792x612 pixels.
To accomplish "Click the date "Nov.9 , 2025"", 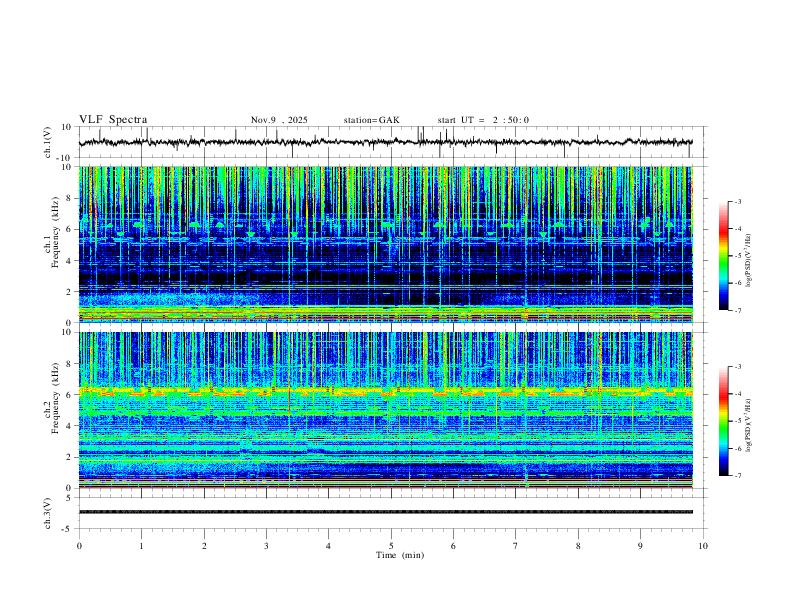I will [x=279, y=120].
